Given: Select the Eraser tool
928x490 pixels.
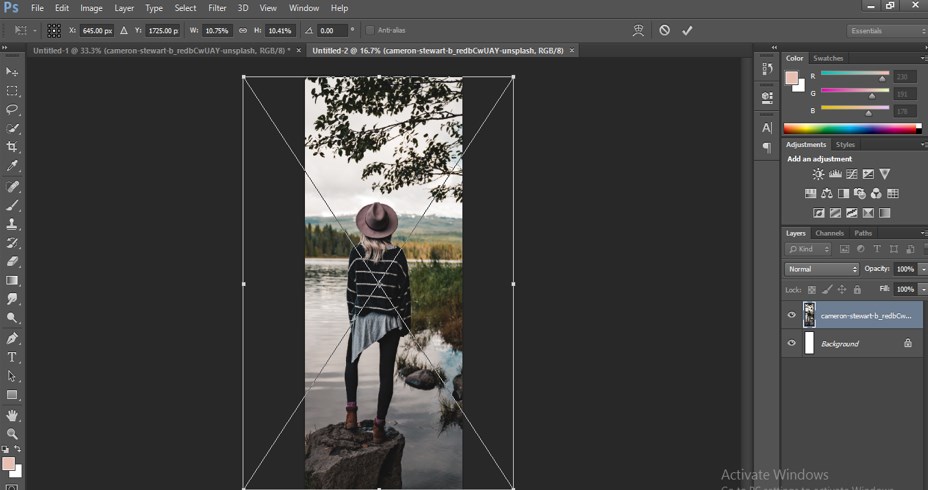Looking at the screenshot, I should (12, 262).
